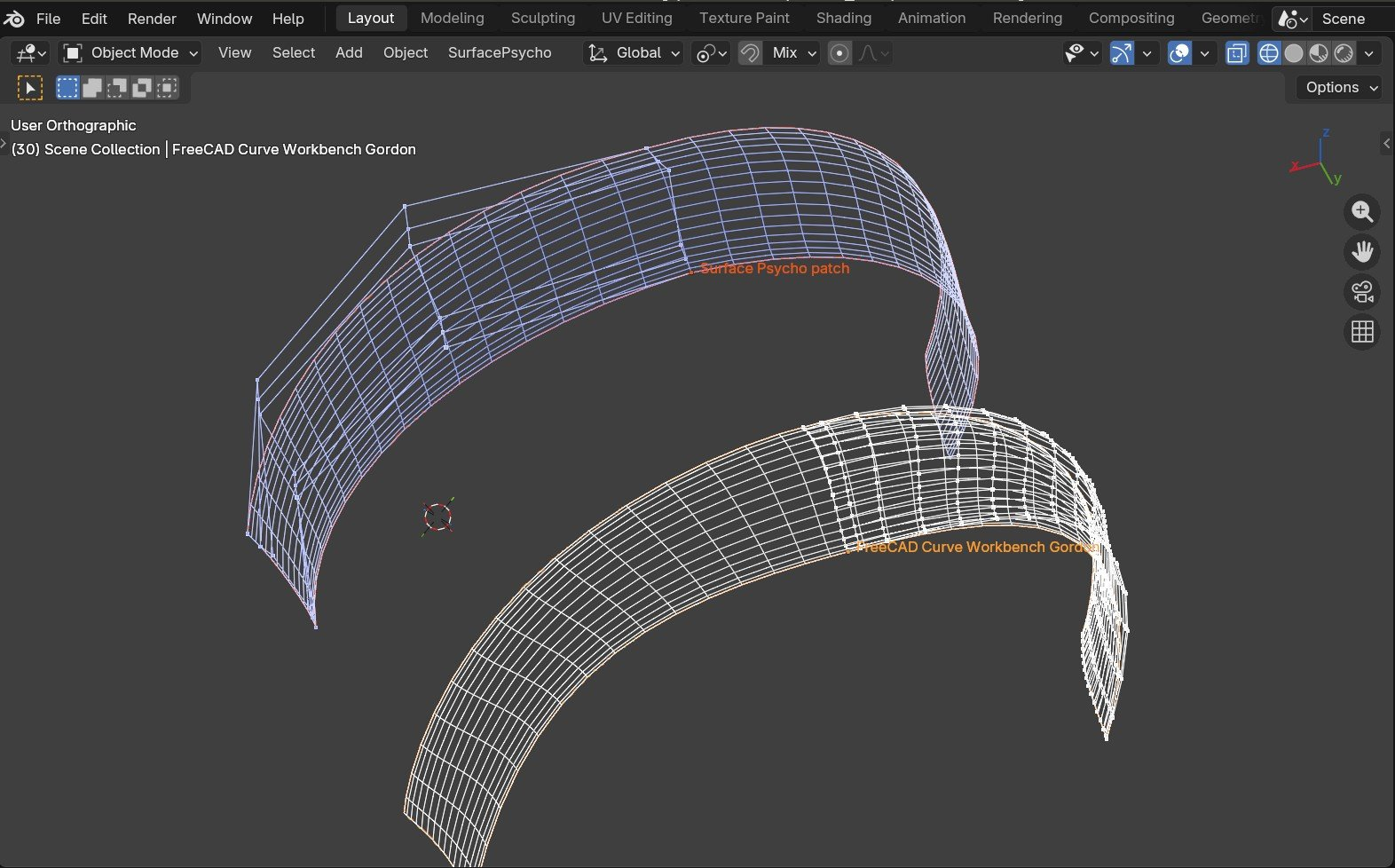
Task: Open the File menu
Action: click(48, 19)
